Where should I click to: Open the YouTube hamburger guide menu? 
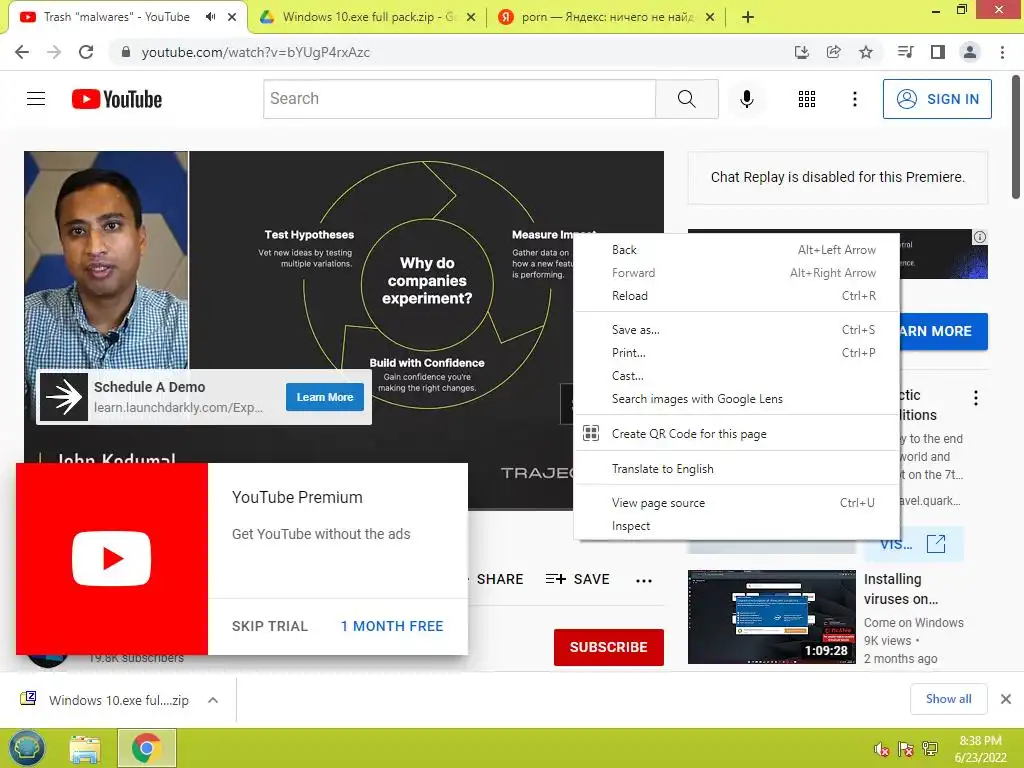click(36, 99)
